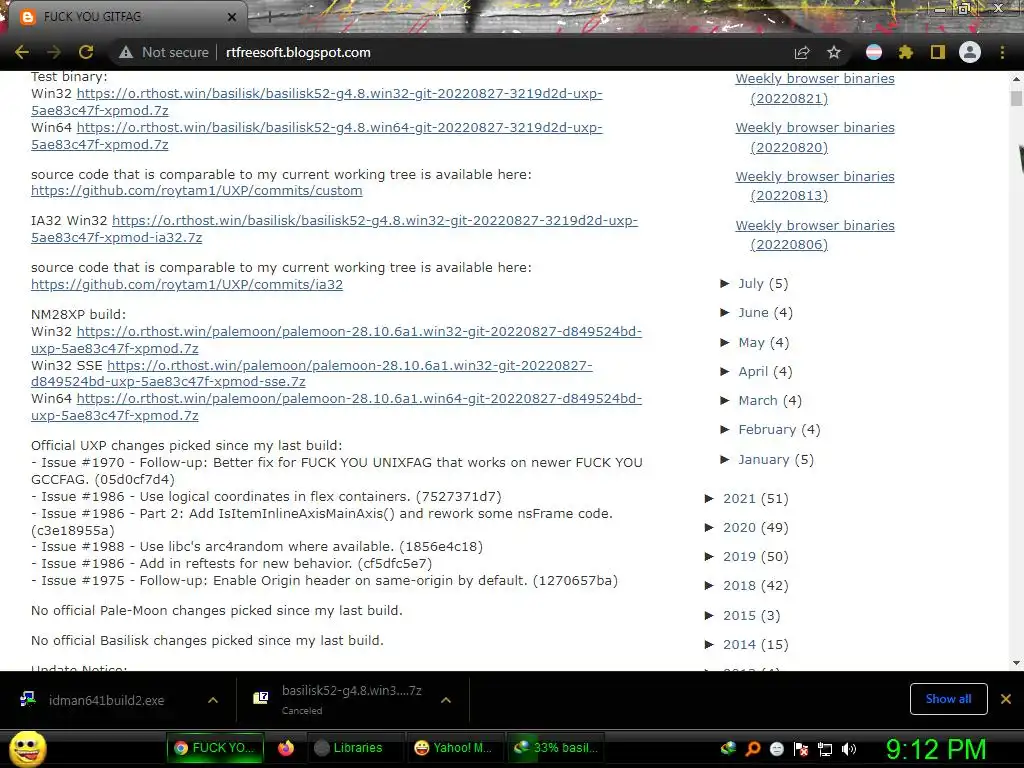Image resolution: width=1024 pixels, height=768 pixels.
Task: Open the striped flag extension icon
Action: (874, 52)
